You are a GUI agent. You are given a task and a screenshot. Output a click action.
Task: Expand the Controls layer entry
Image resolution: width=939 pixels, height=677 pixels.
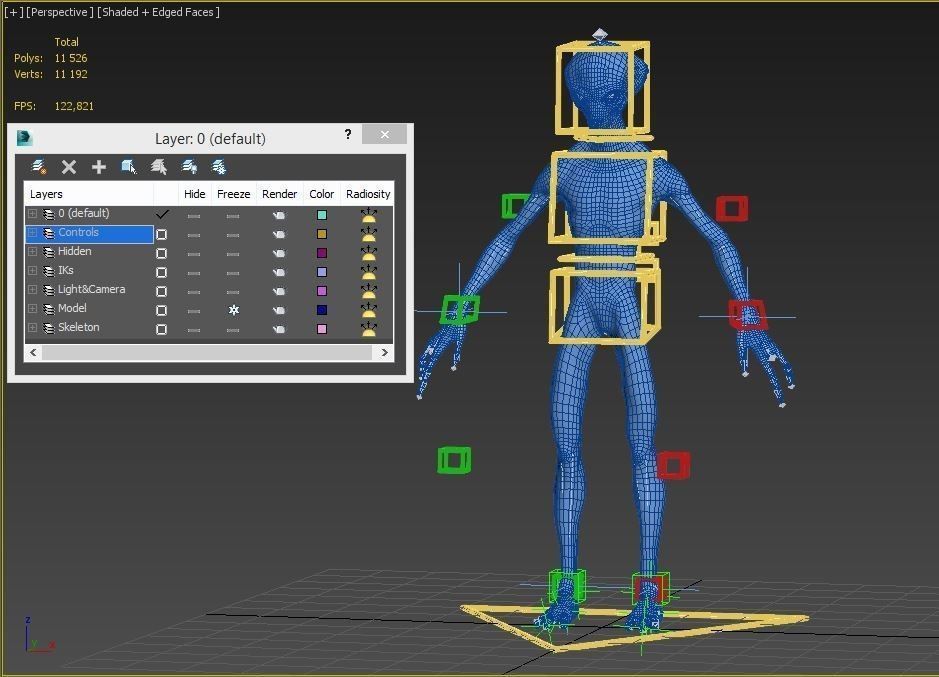32,233
